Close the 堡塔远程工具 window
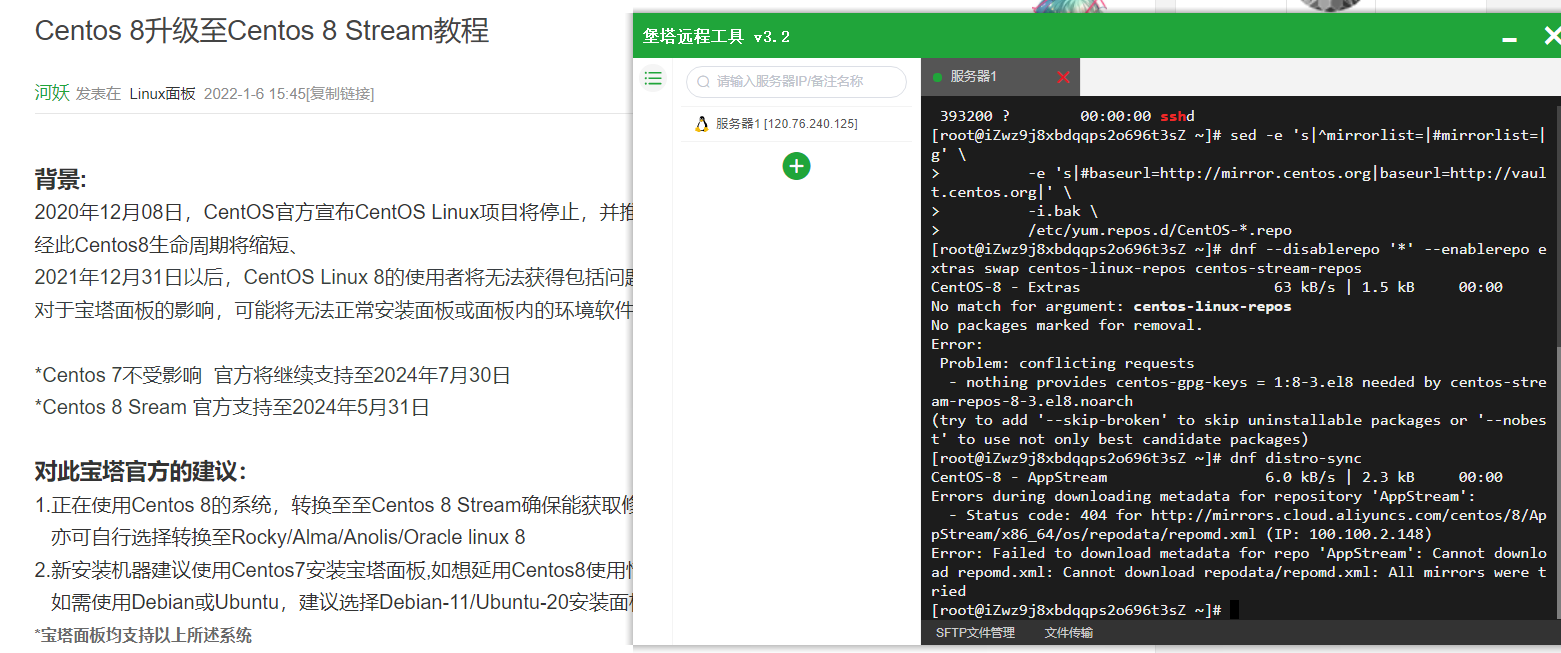The image size is (1561, 653). (1552, 36)
